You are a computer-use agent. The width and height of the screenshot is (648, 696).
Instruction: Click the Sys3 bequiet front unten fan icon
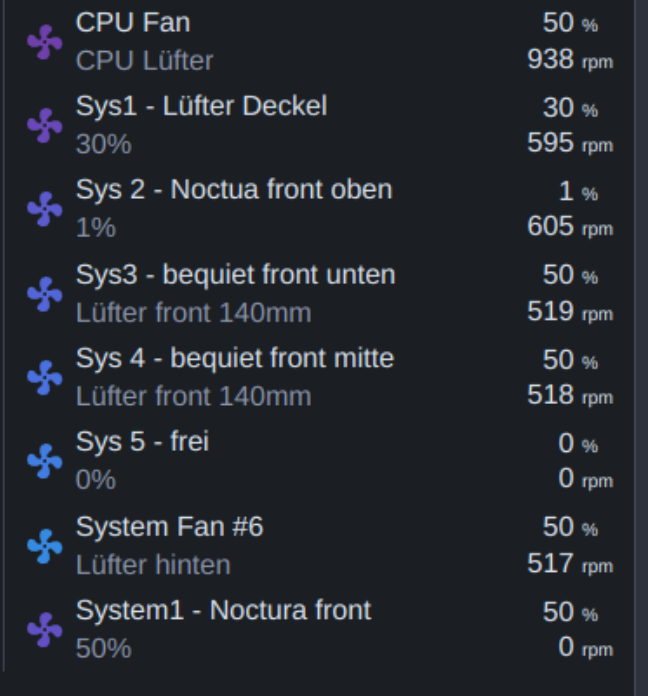tap(44, 294)
